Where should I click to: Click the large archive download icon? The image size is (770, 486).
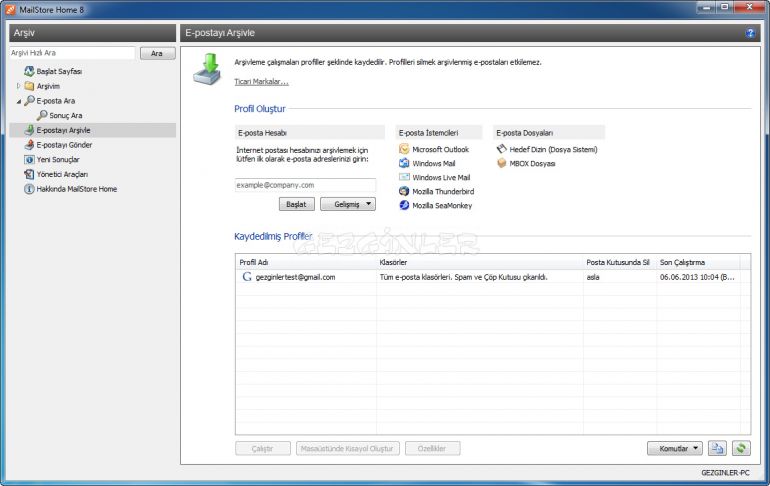[x=207, y=69]
